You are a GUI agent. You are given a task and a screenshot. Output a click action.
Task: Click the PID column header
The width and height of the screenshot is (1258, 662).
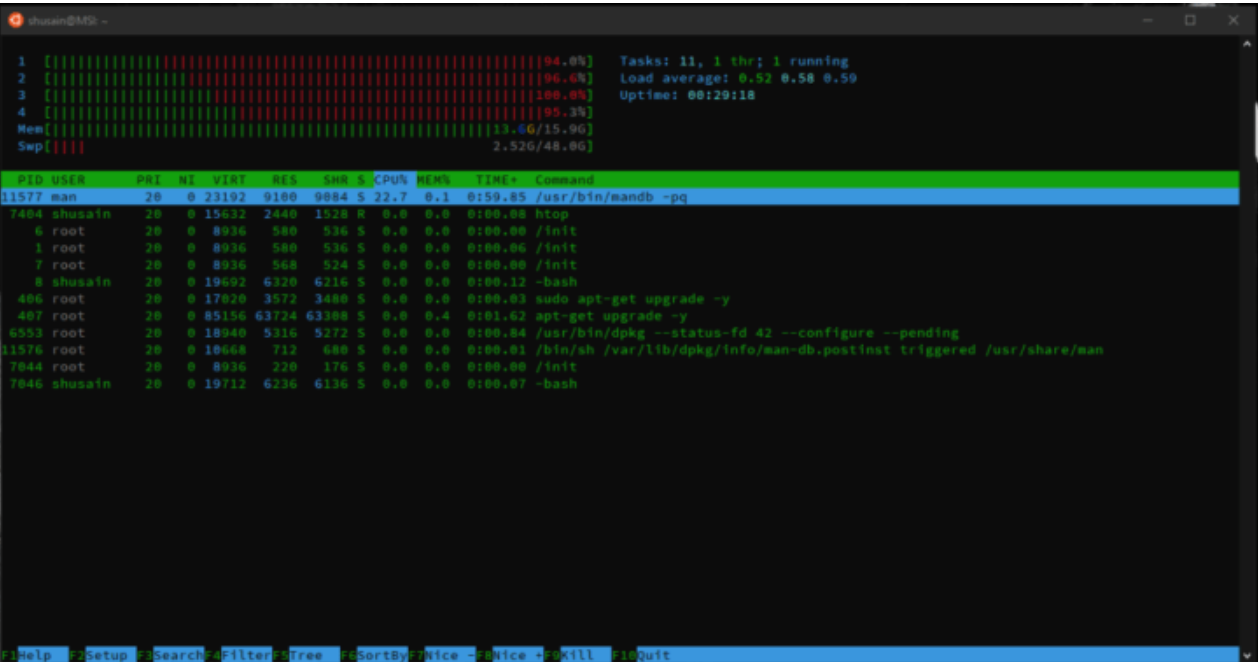[30, 180]
